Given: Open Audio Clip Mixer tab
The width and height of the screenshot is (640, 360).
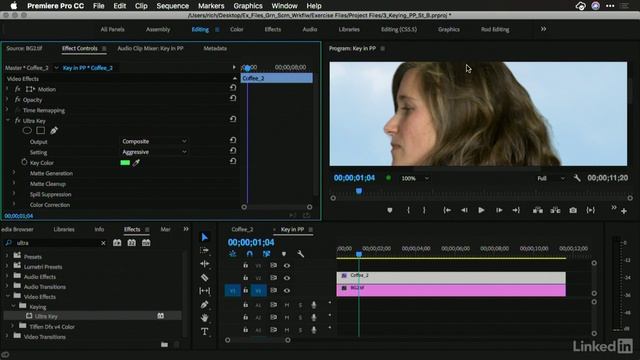Looking at the screenshot, I should point(150,48).
